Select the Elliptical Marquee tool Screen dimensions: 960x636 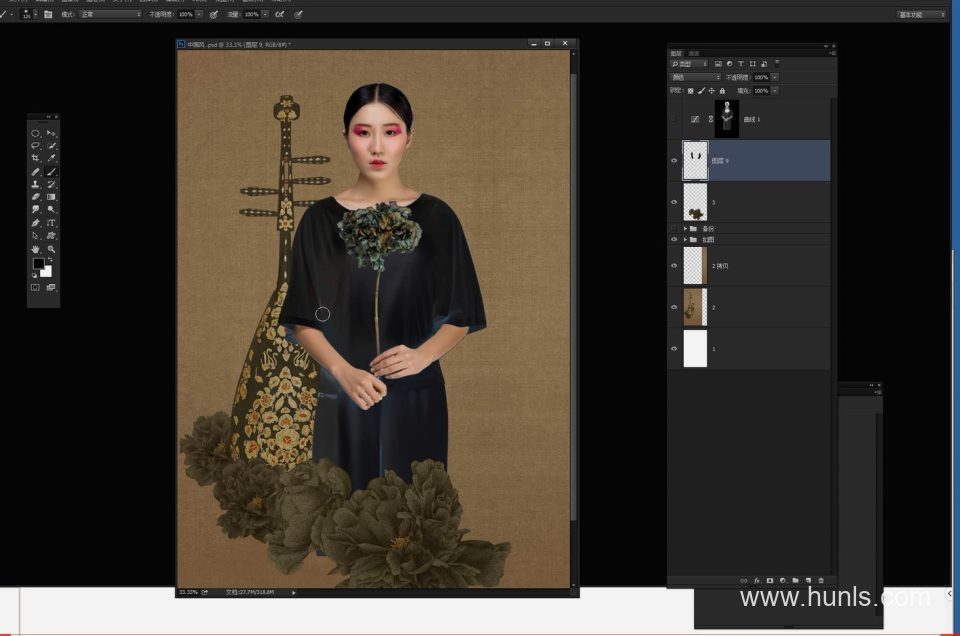[36, 133]
